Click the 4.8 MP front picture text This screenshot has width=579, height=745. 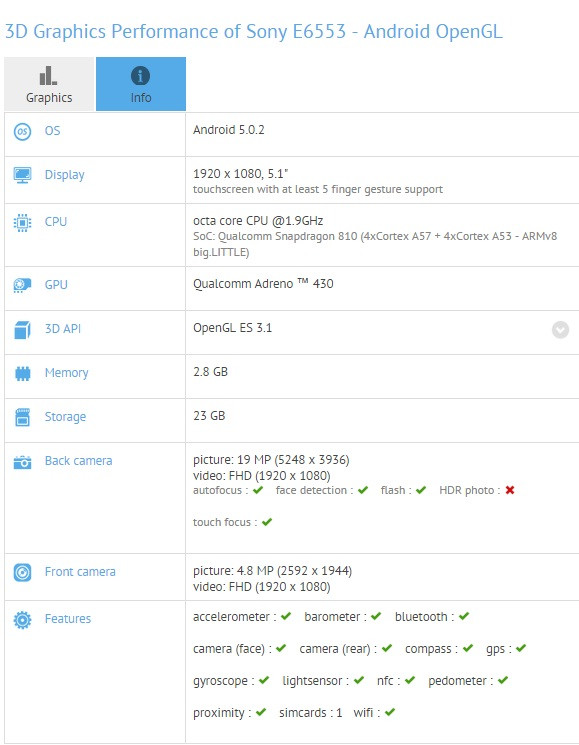tap(272, 571)
